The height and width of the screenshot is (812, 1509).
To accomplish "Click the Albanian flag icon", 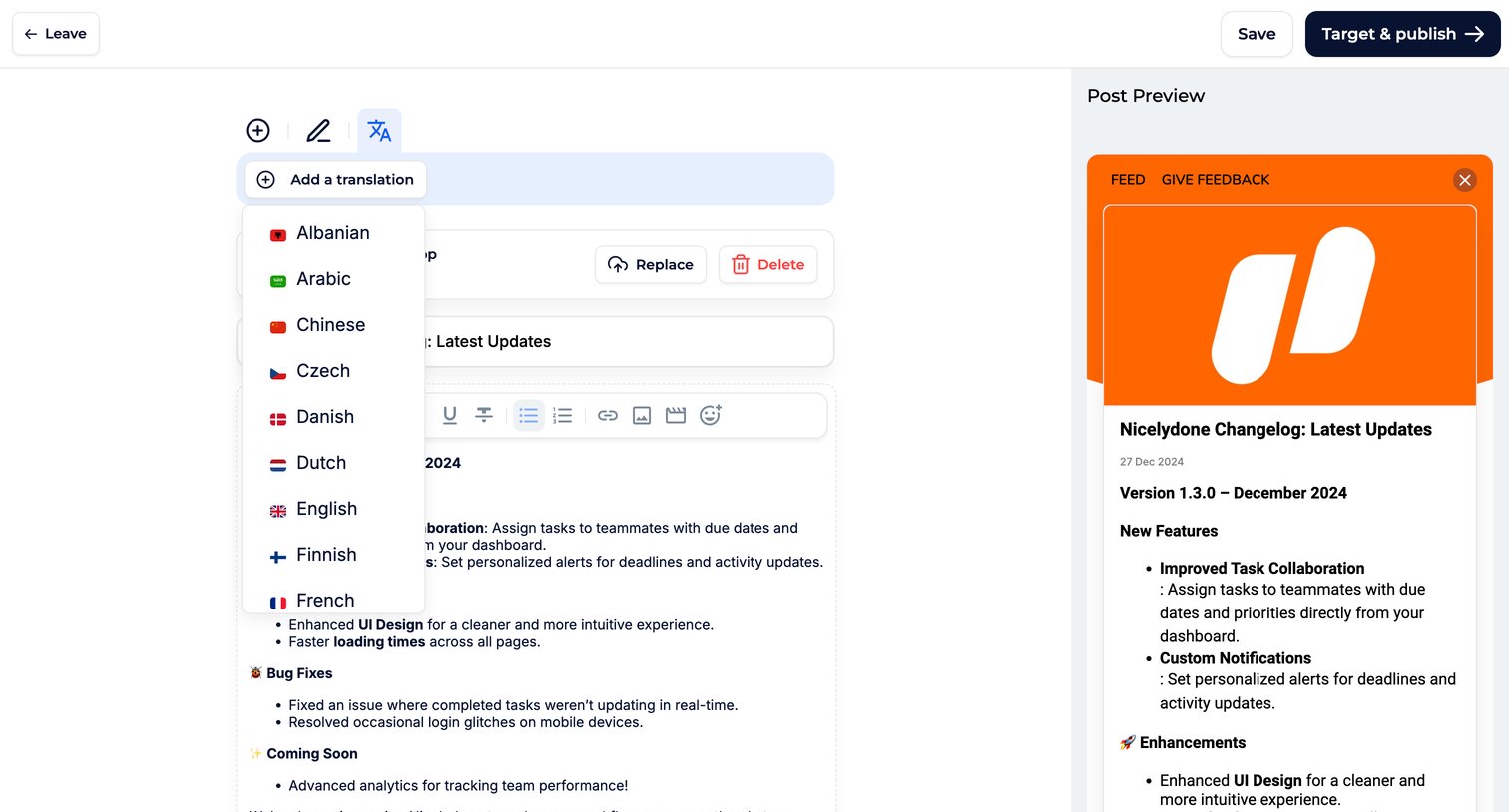I will pos(278,235).
